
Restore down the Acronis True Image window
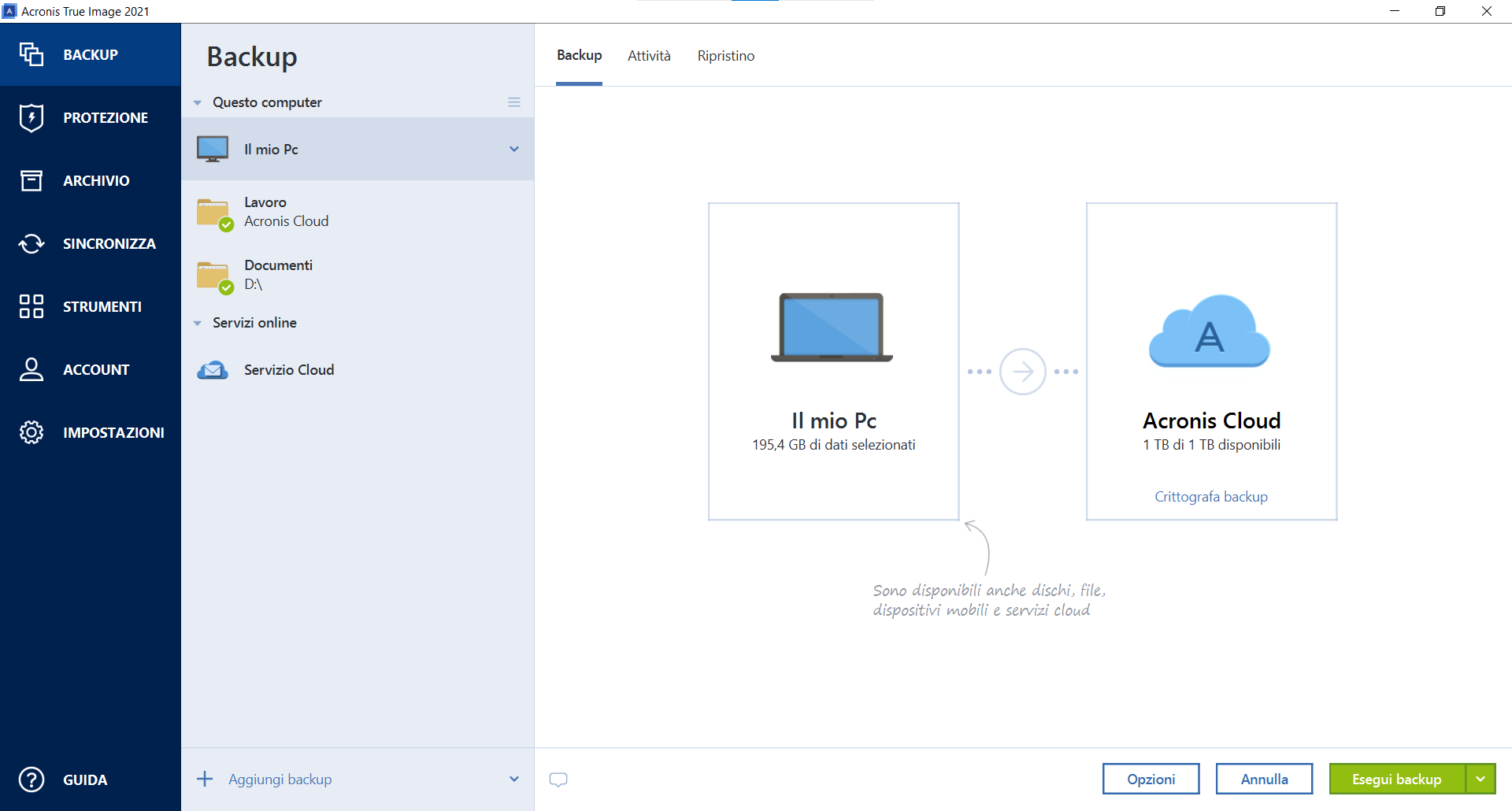pyautogui.click(x=1440, y=11)
